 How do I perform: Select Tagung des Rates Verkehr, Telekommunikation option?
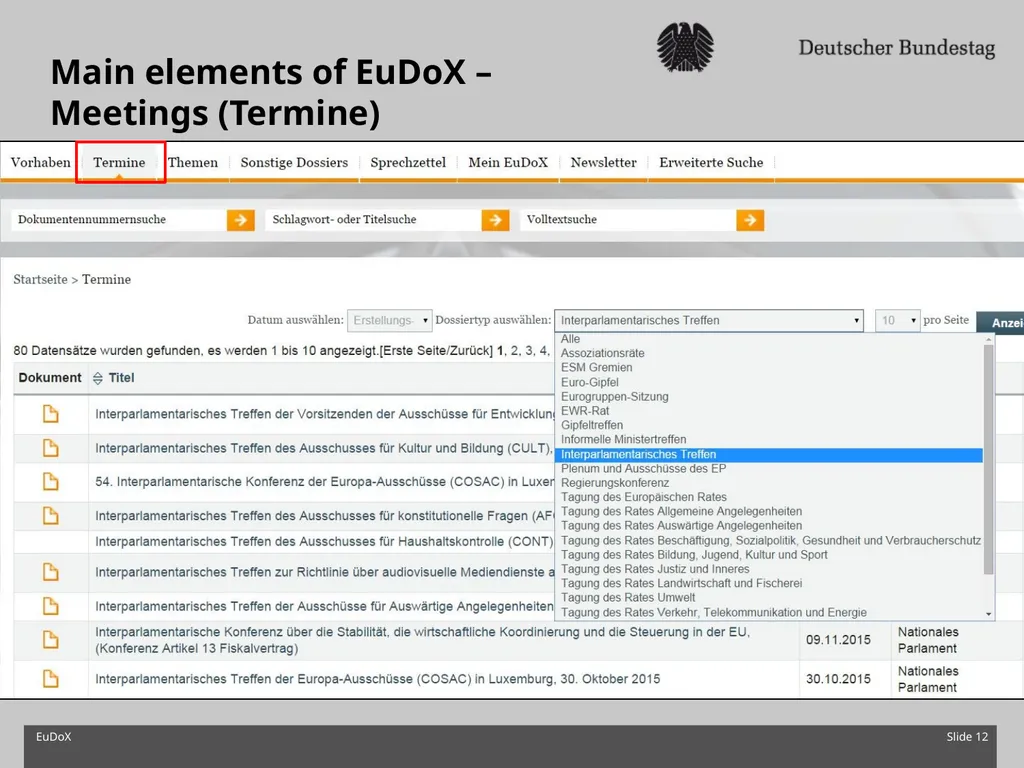coord(769,613)
